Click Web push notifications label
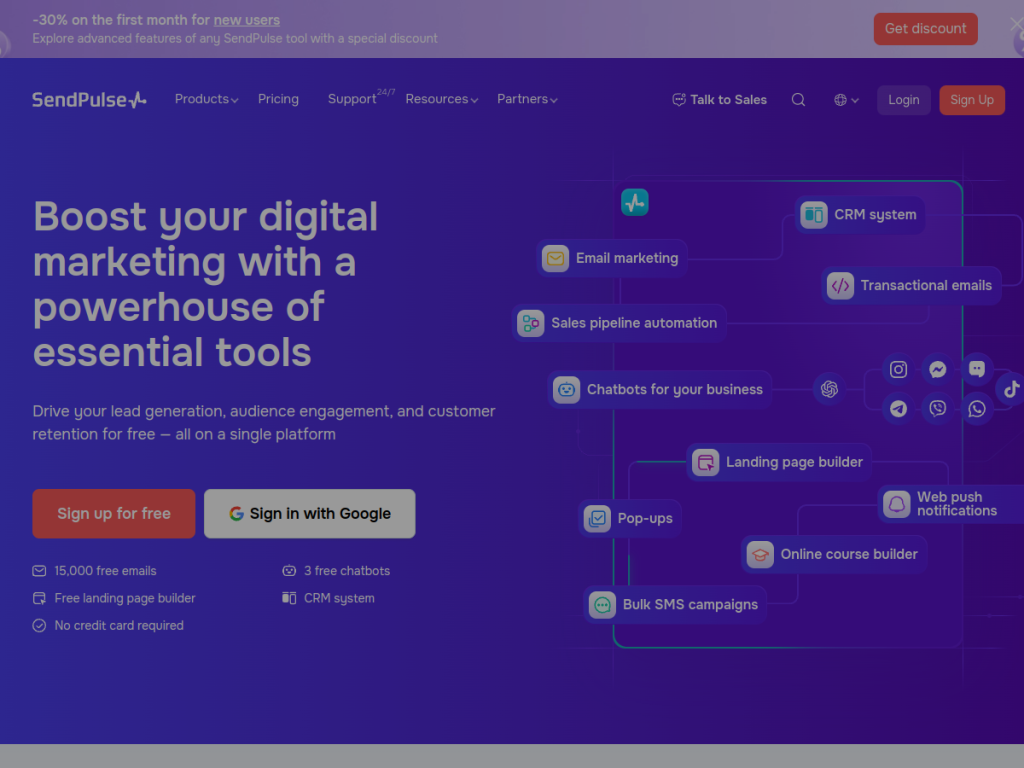This screenshot has height=768, width=1024. pos(957,504)
